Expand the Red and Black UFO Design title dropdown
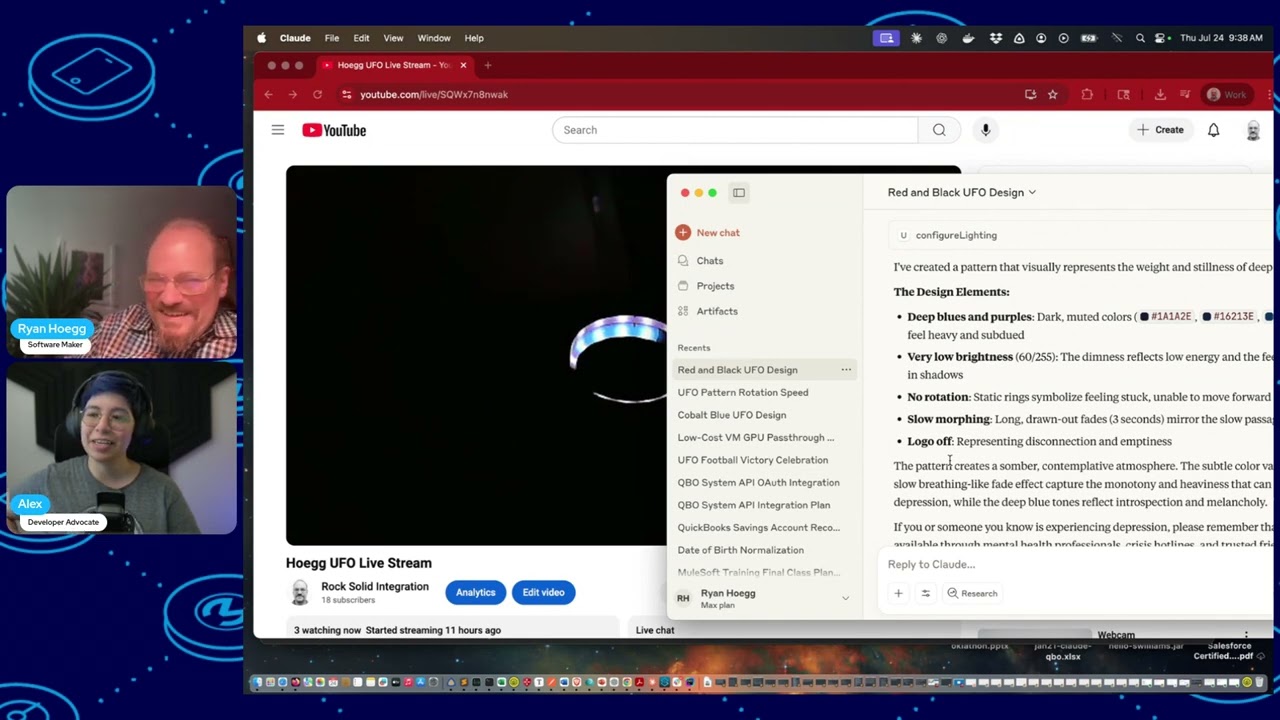Viewport: 1280px width, 720px height. [962, 192]
